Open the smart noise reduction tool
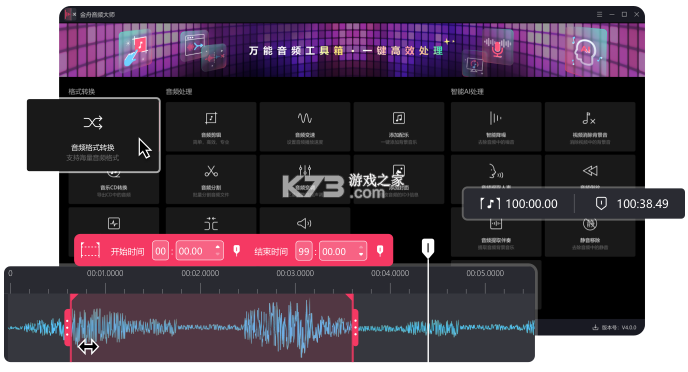 coord(496,127)
